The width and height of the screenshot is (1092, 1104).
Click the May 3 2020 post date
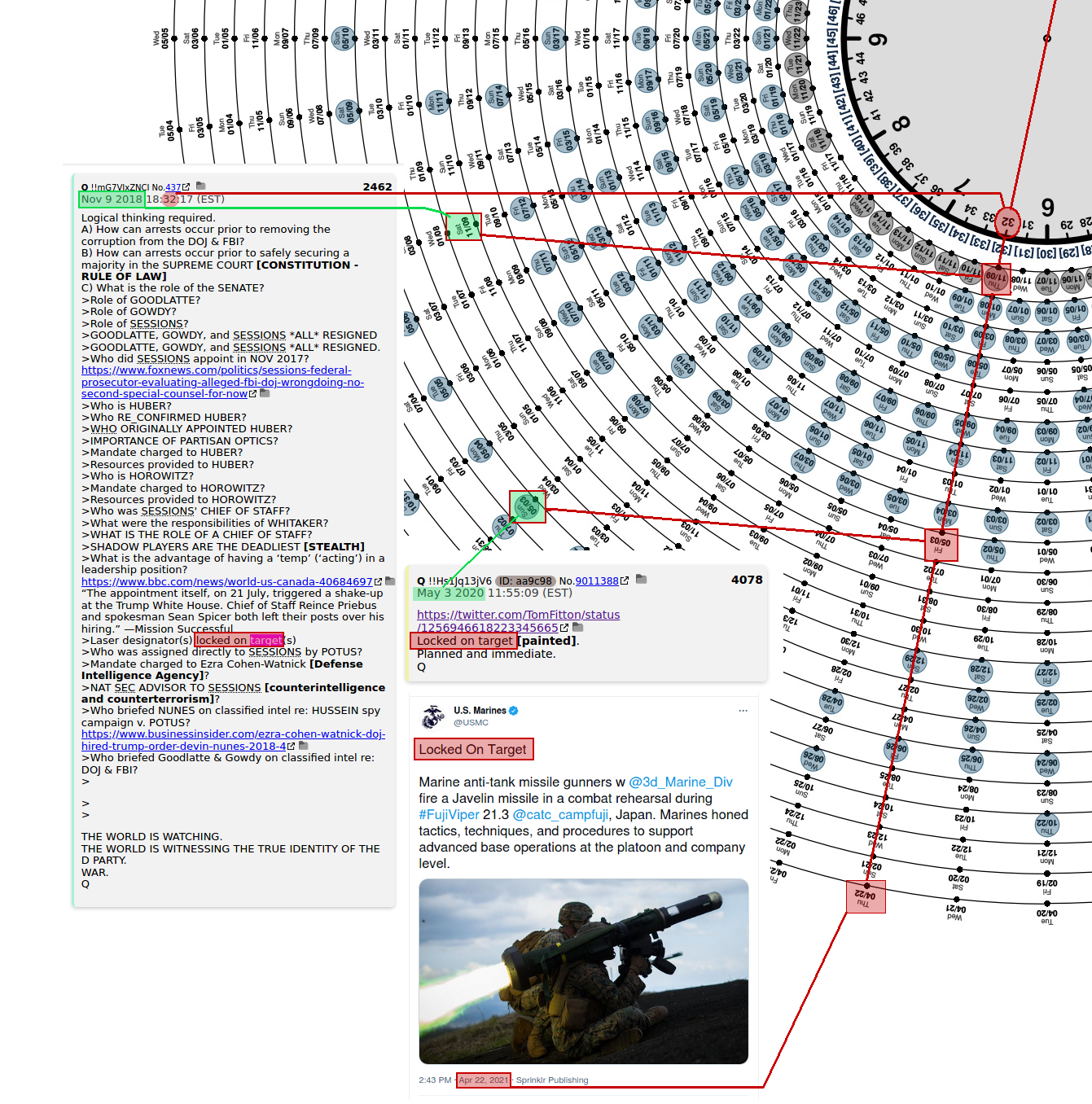pos(450,593)
